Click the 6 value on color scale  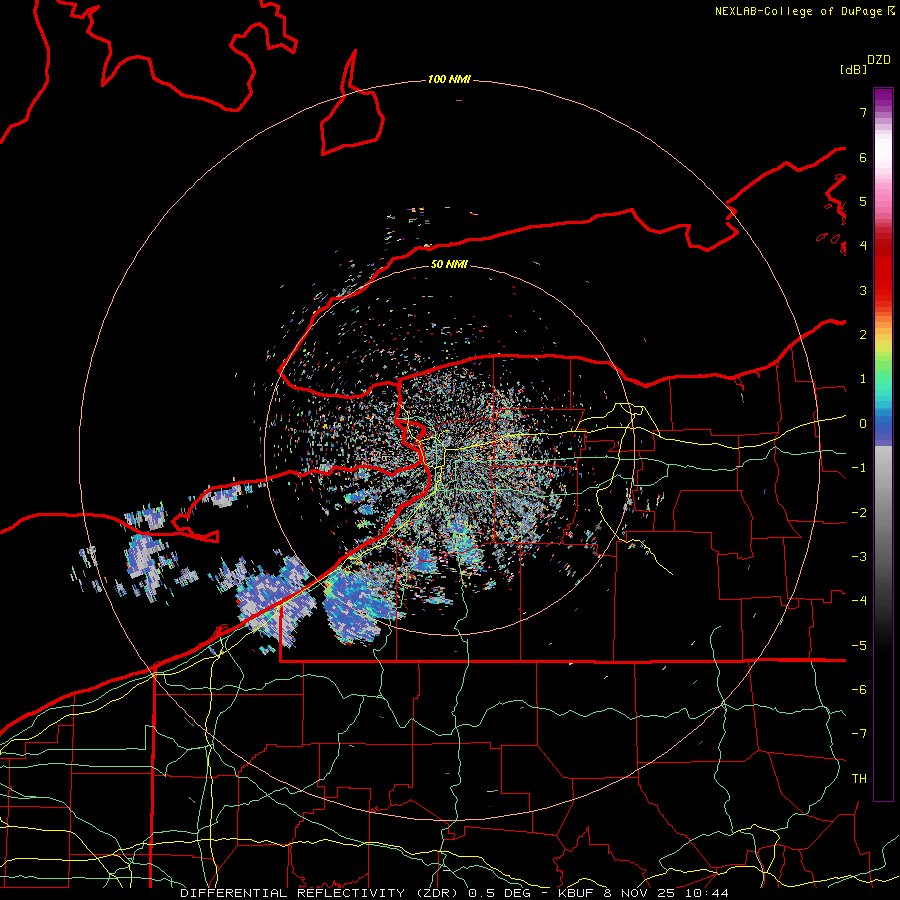[863, 157]
